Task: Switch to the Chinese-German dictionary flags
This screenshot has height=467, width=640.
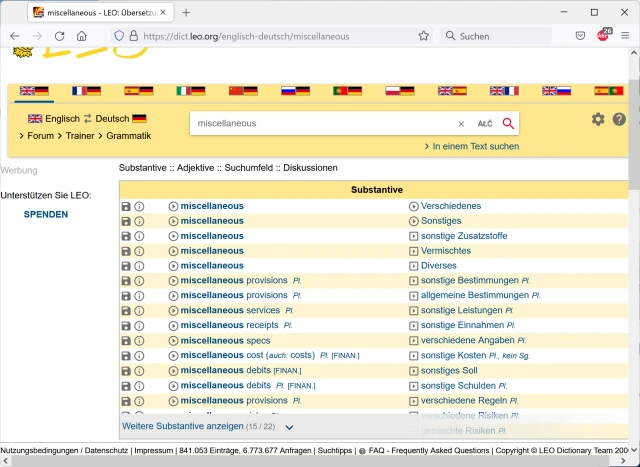Action: [243, 90]
